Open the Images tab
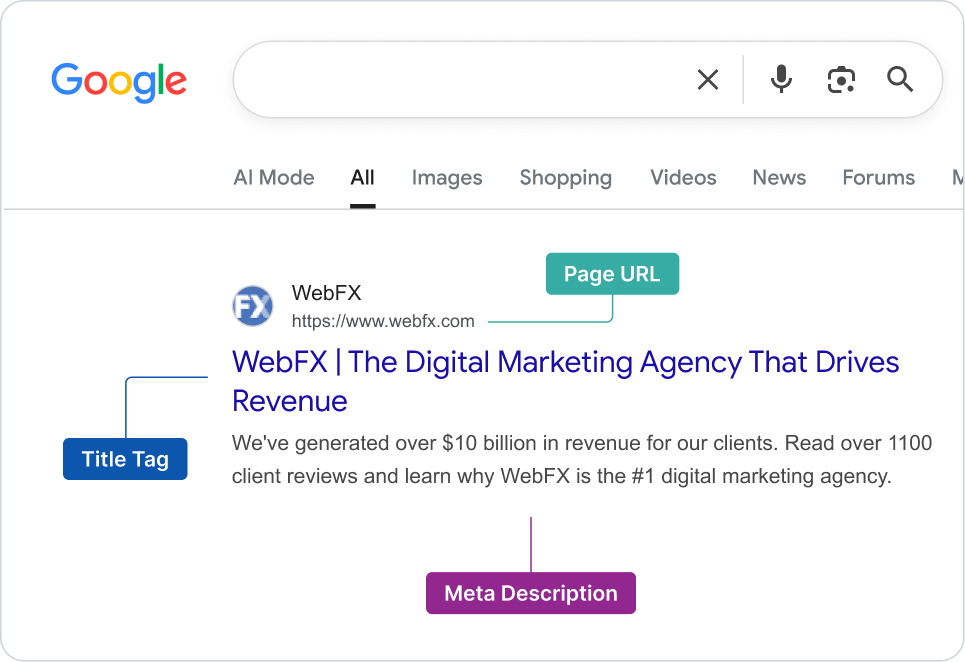The width and height of the screenshot is (965, 662). point(447,178)
